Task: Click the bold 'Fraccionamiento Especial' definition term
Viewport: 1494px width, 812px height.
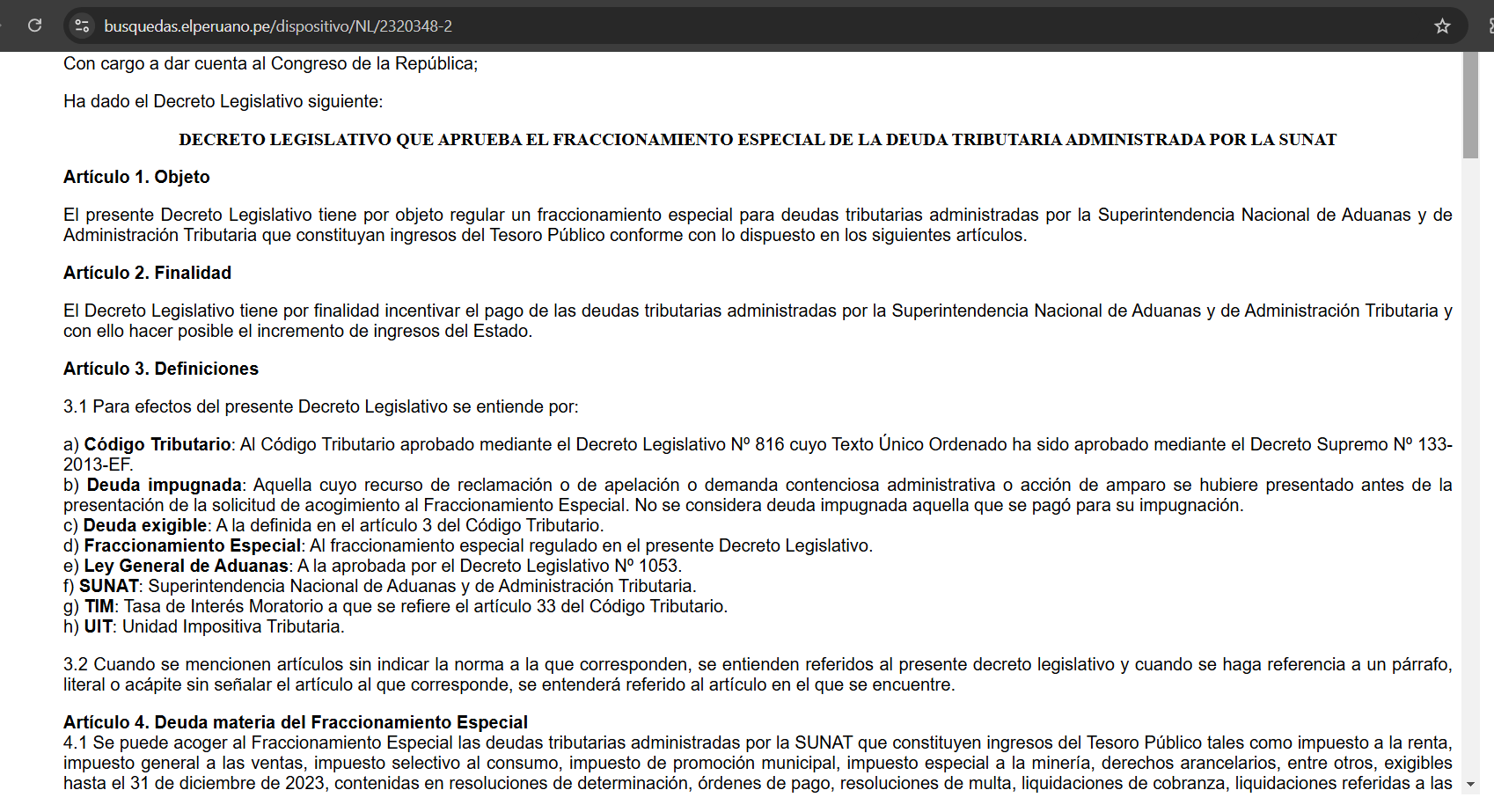Action: pos(193,545)
